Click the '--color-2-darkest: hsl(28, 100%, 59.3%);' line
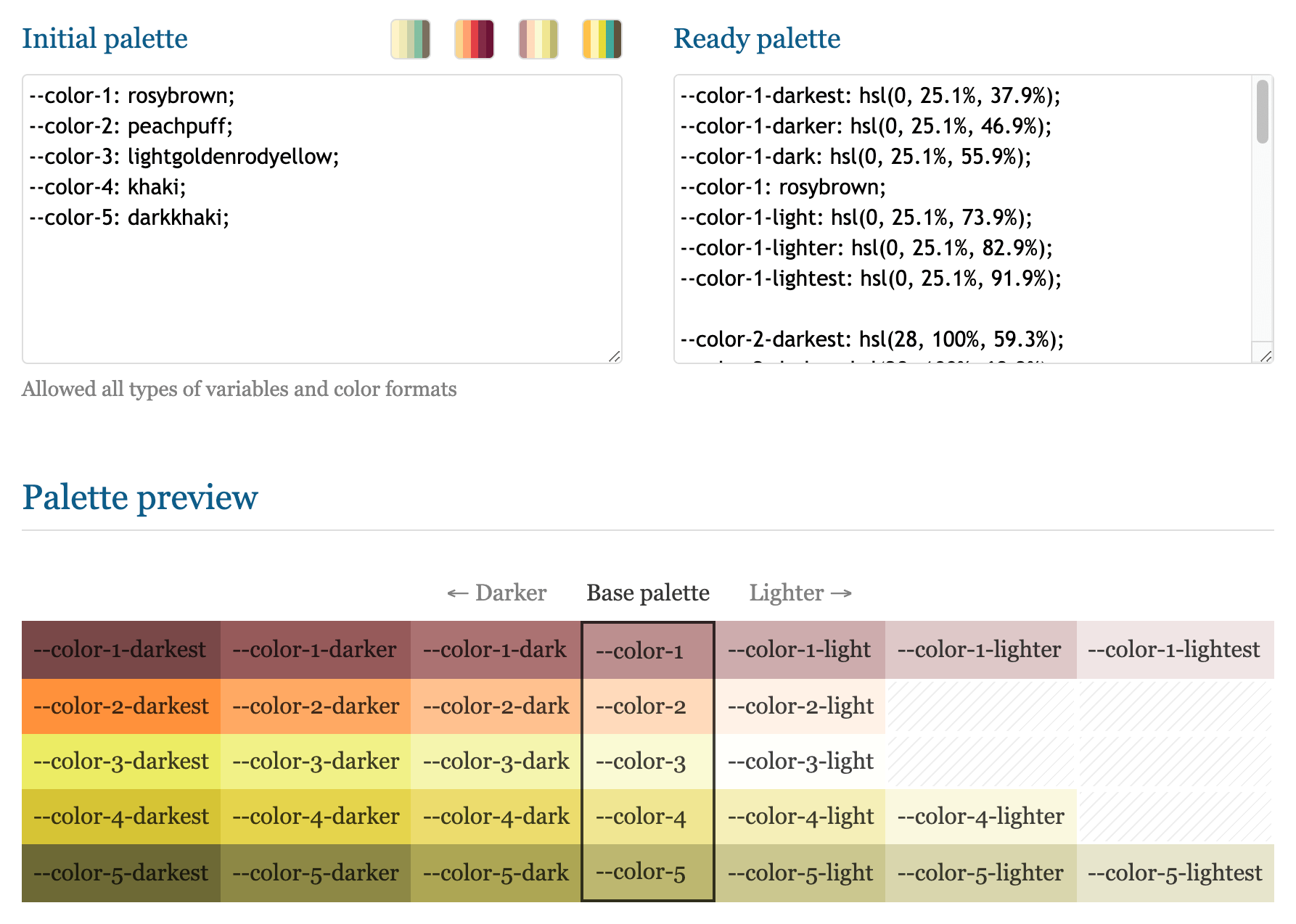Viewport: 1296px width, 924px height. pos(872,339)
